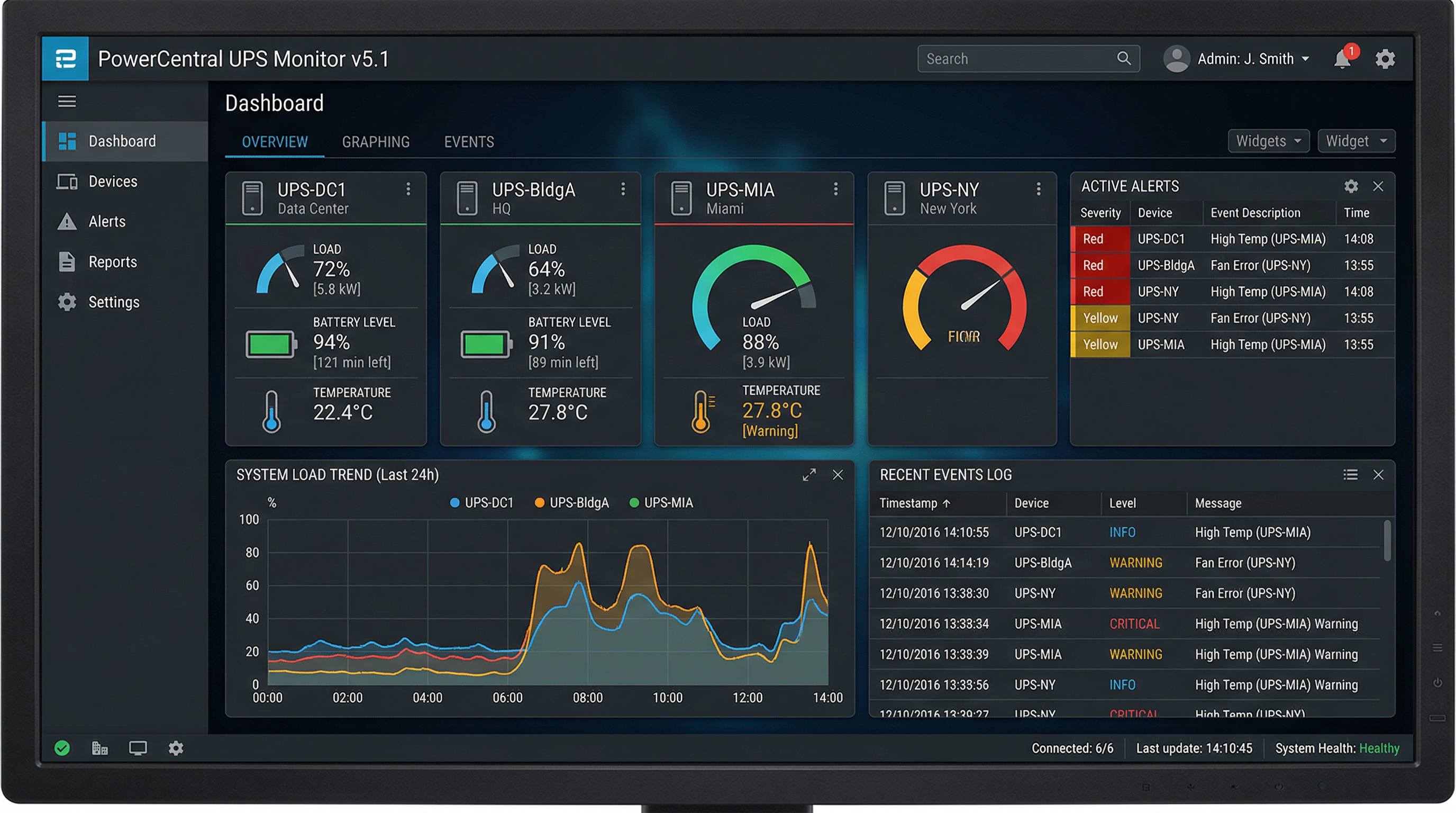Screen dimensions: 1456x813
Task: Click the Recent Events Log scrollbar
Action: click(x=1387, y=541)
